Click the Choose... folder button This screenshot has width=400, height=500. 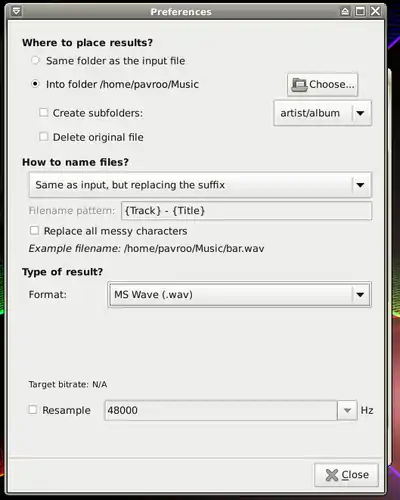(x=323, y=85)
